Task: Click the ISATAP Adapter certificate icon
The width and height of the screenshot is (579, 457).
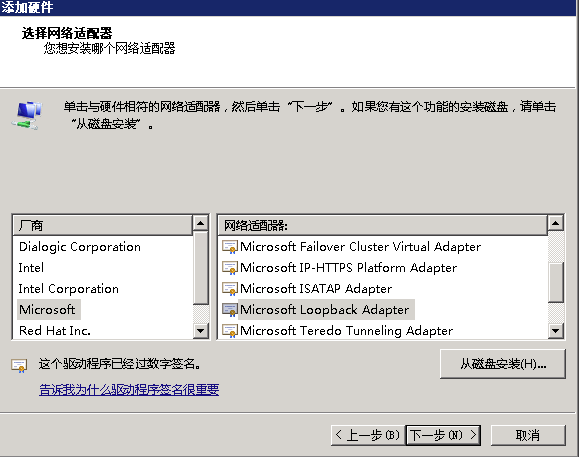Action: coord(229,289)
